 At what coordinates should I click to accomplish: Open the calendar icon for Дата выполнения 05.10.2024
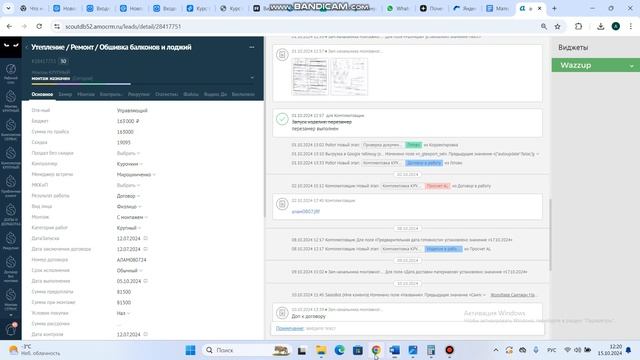(146, 281)
